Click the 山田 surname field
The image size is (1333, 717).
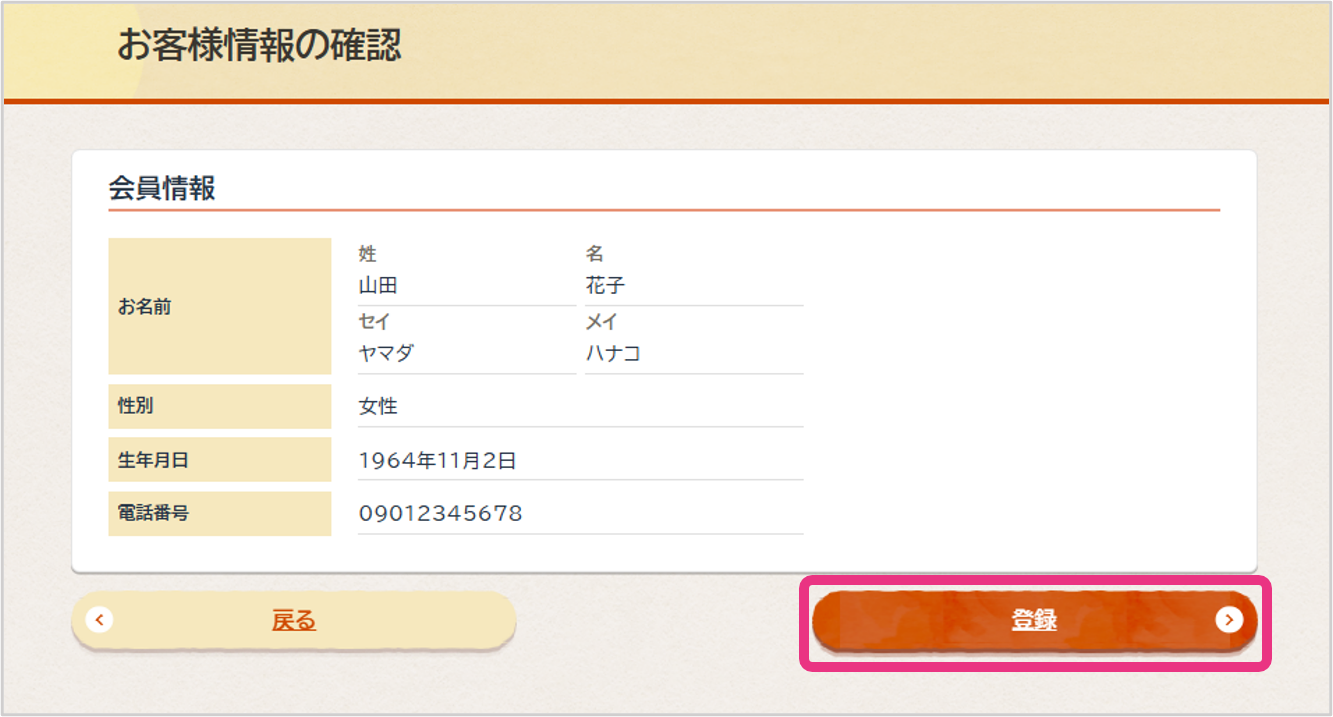pyautogui.click(x=379, y=286)
